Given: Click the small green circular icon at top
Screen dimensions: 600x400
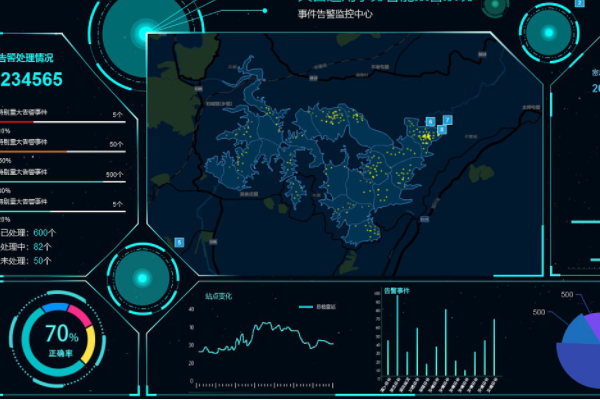Looking at the screenshot, I should point(492,7).
